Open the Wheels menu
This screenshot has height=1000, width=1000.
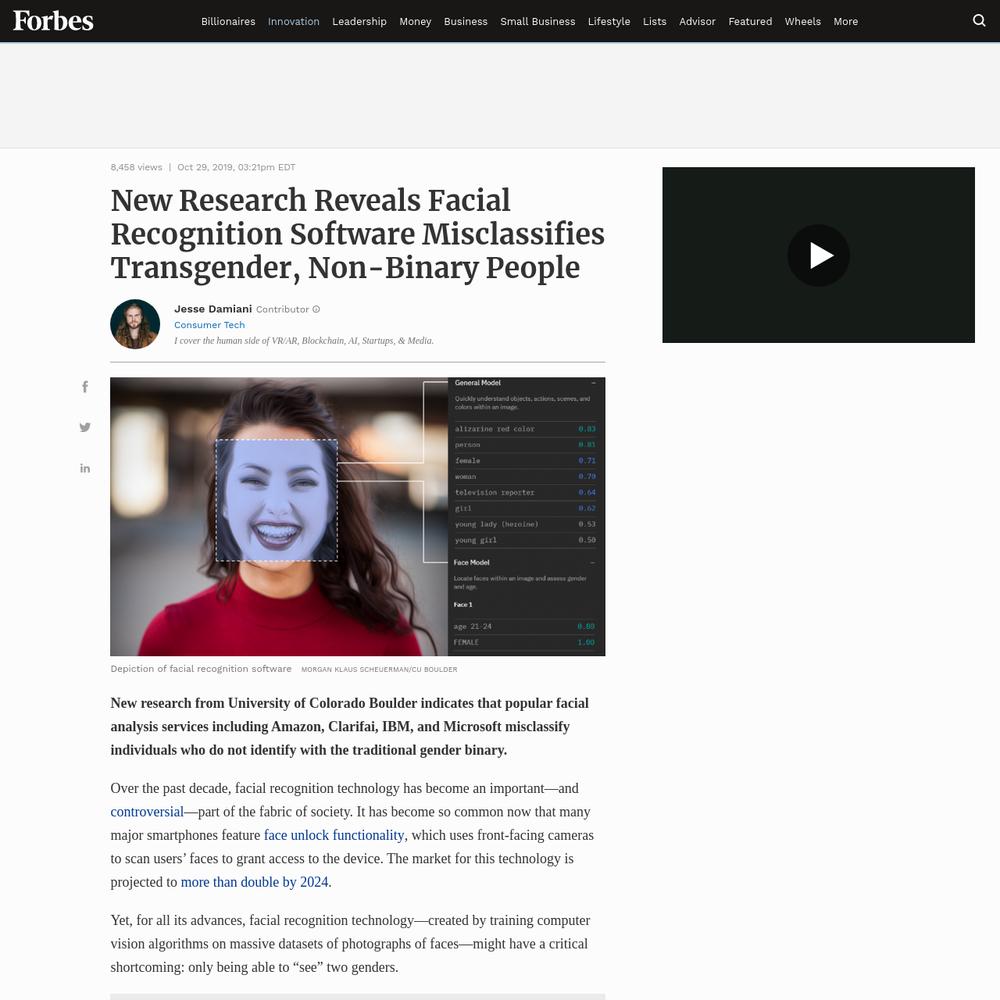click(802, 21)
